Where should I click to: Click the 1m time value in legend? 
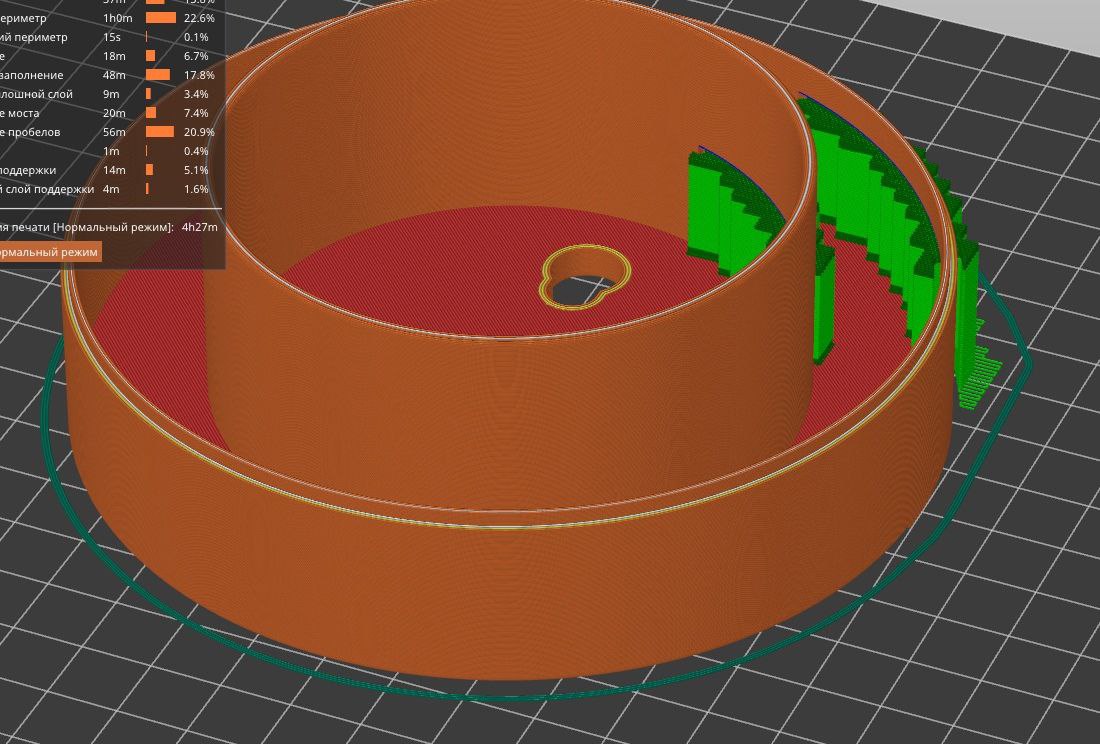[111, 151]
